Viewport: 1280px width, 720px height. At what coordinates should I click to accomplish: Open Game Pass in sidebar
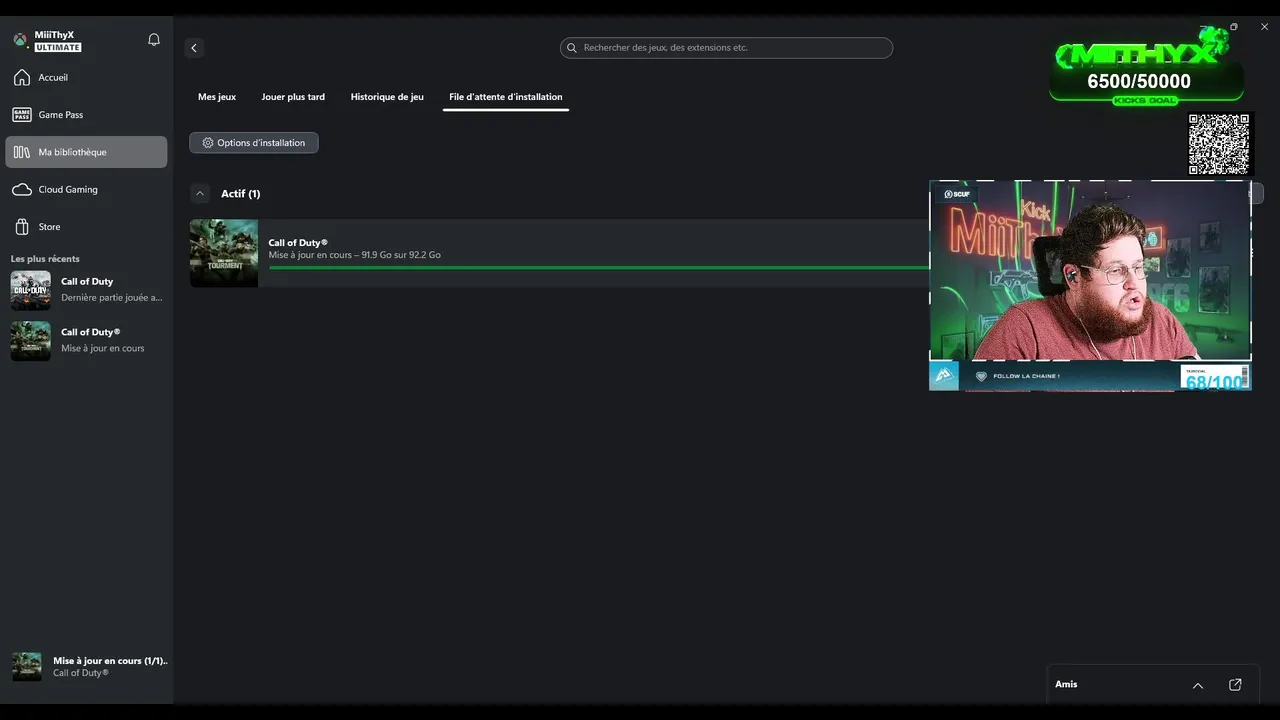coord(86,115)
